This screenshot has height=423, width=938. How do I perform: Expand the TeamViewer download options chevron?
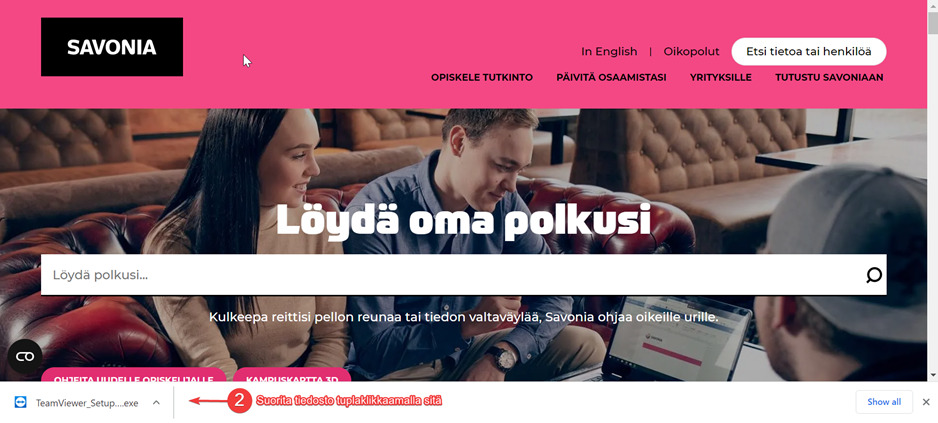click(156, 403)
